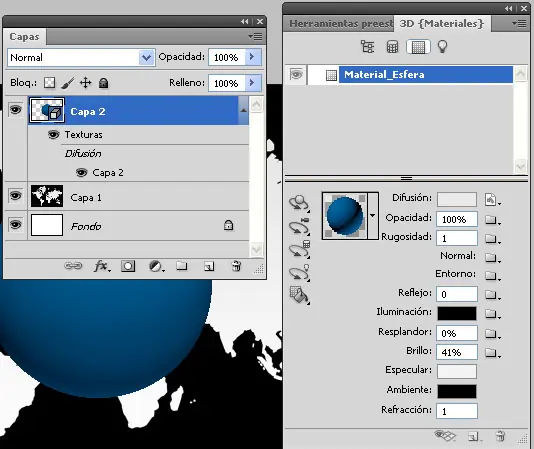Switch to Herramientas preestablecidas tab
This screenshot has height=449, width=534.
pos(341,24)
